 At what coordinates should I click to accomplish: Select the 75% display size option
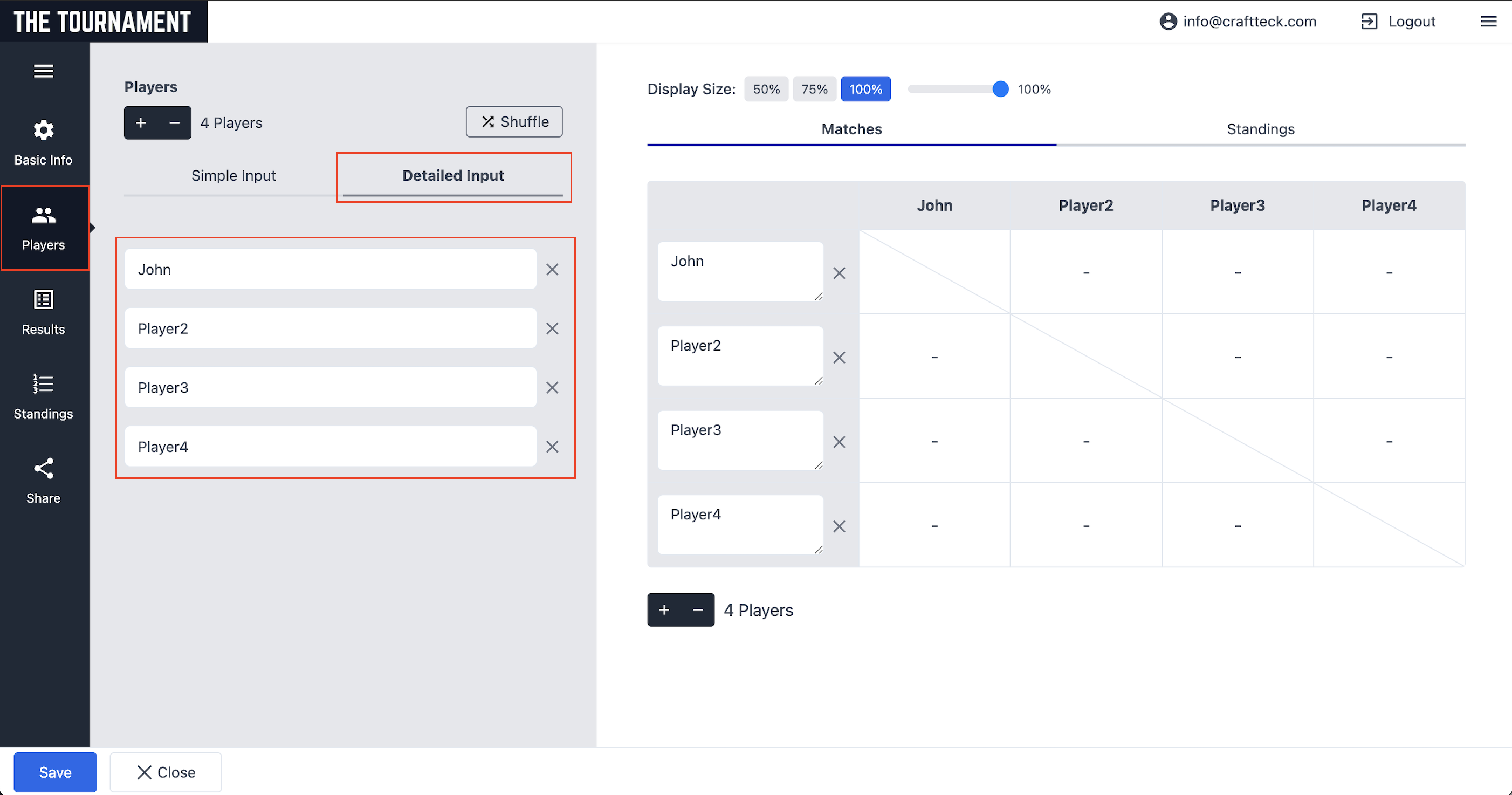click(814, 88)
